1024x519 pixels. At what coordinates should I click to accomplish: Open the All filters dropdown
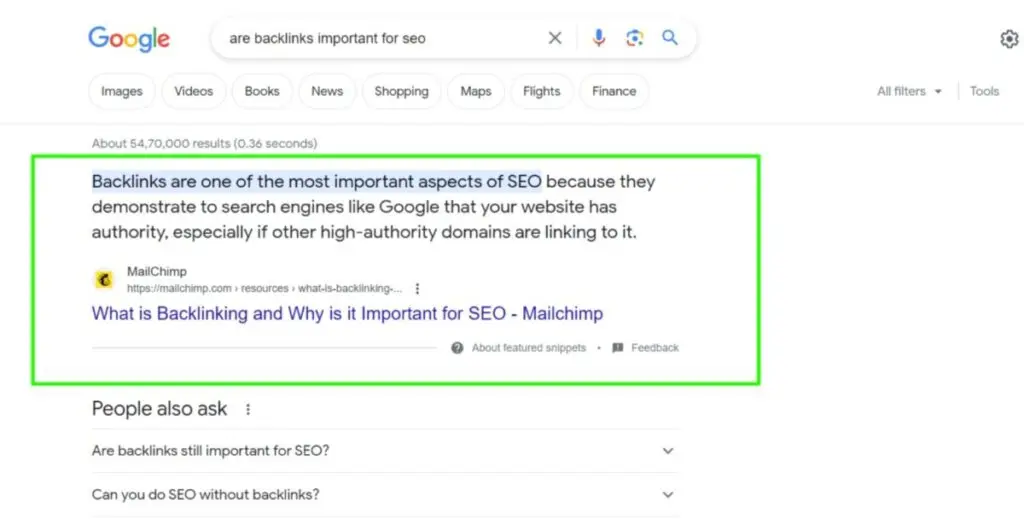tap(909, 91)
